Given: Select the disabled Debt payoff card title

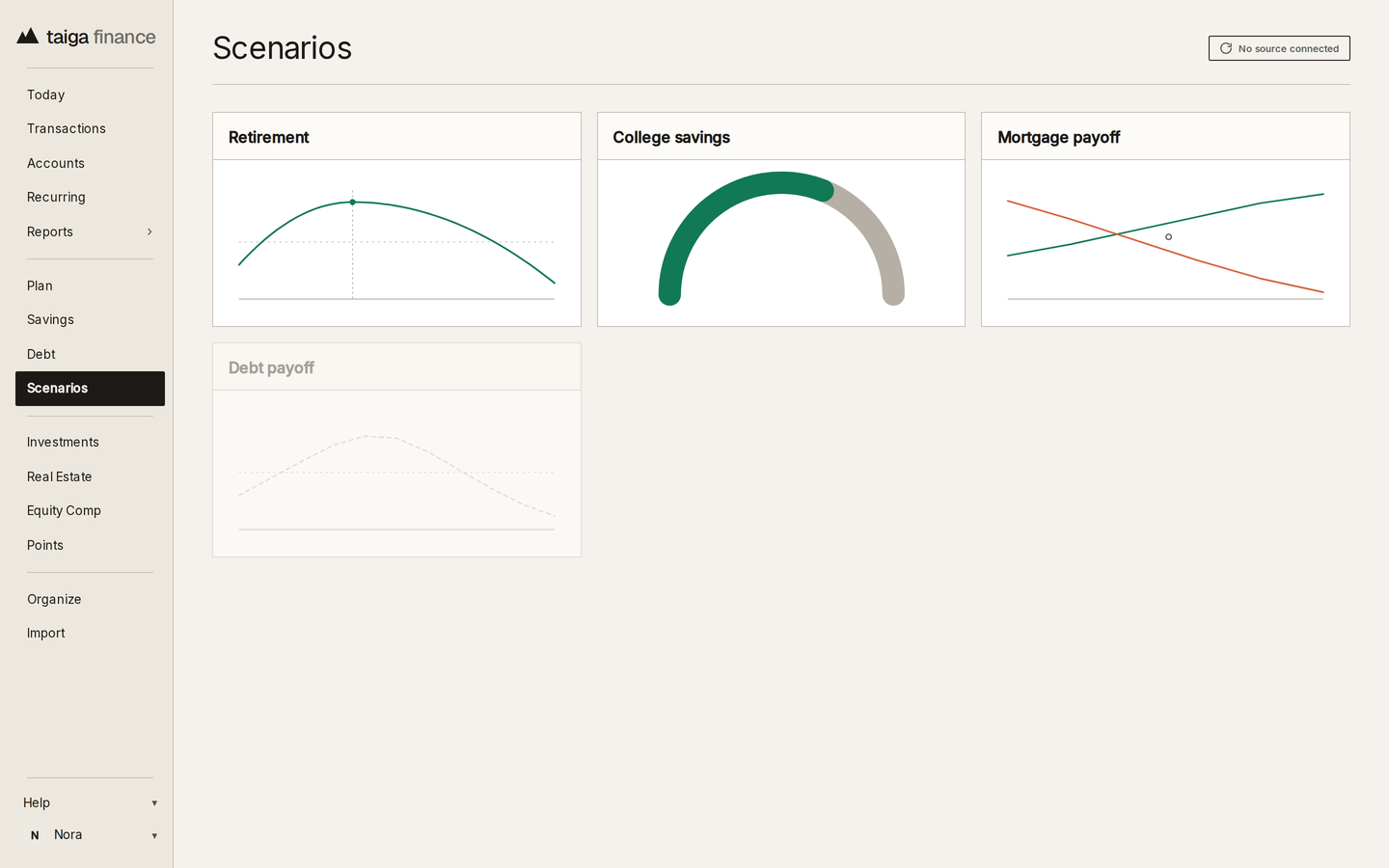Looking at the screenshot, I should [x=271, y=367].
